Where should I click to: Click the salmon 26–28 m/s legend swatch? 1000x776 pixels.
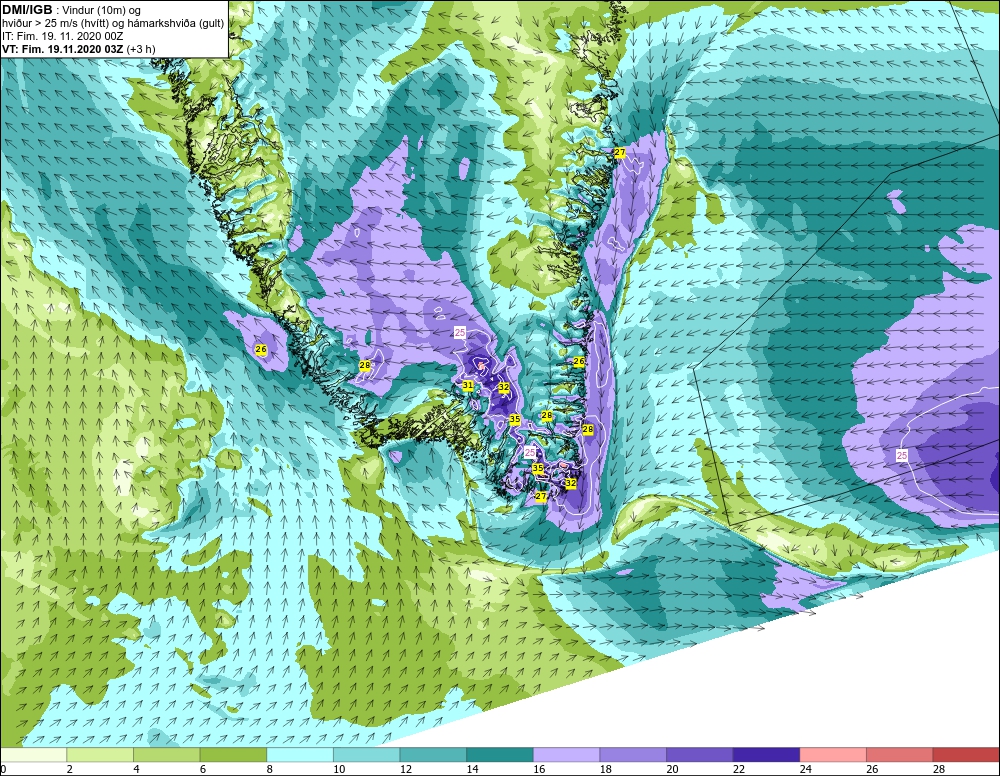click(x=899, y=755)
